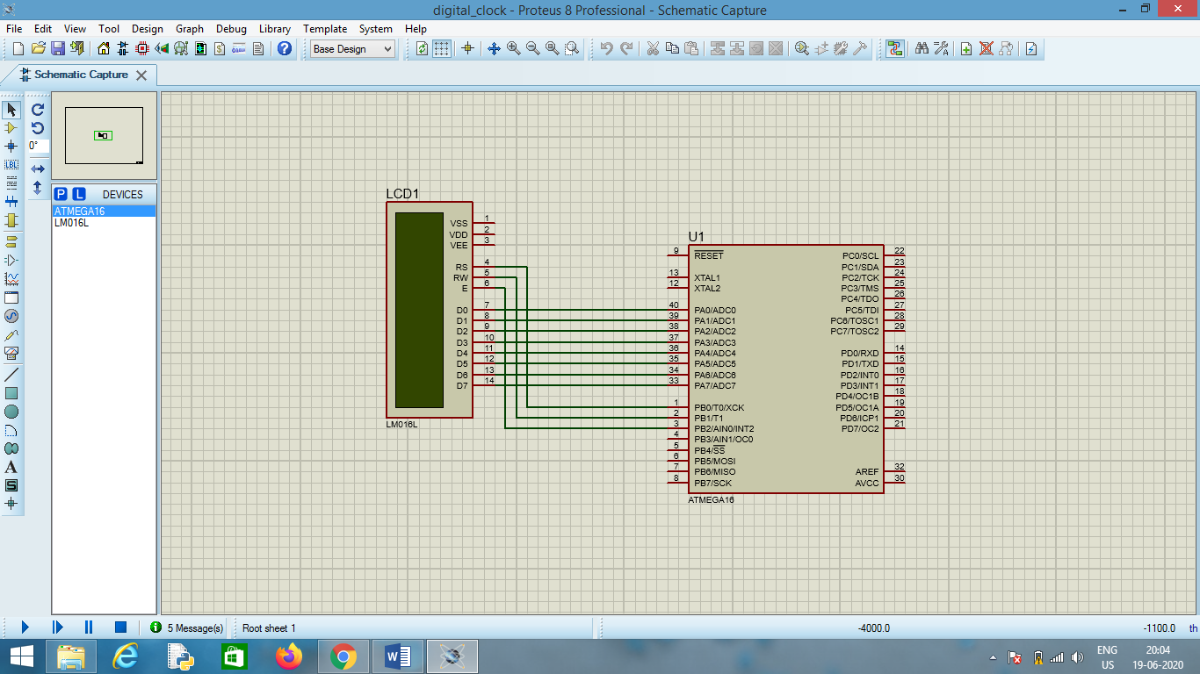Click the Redraw display icon
Screen dimensions: 1200x674
pyautogui.click(x=422, y=48)
